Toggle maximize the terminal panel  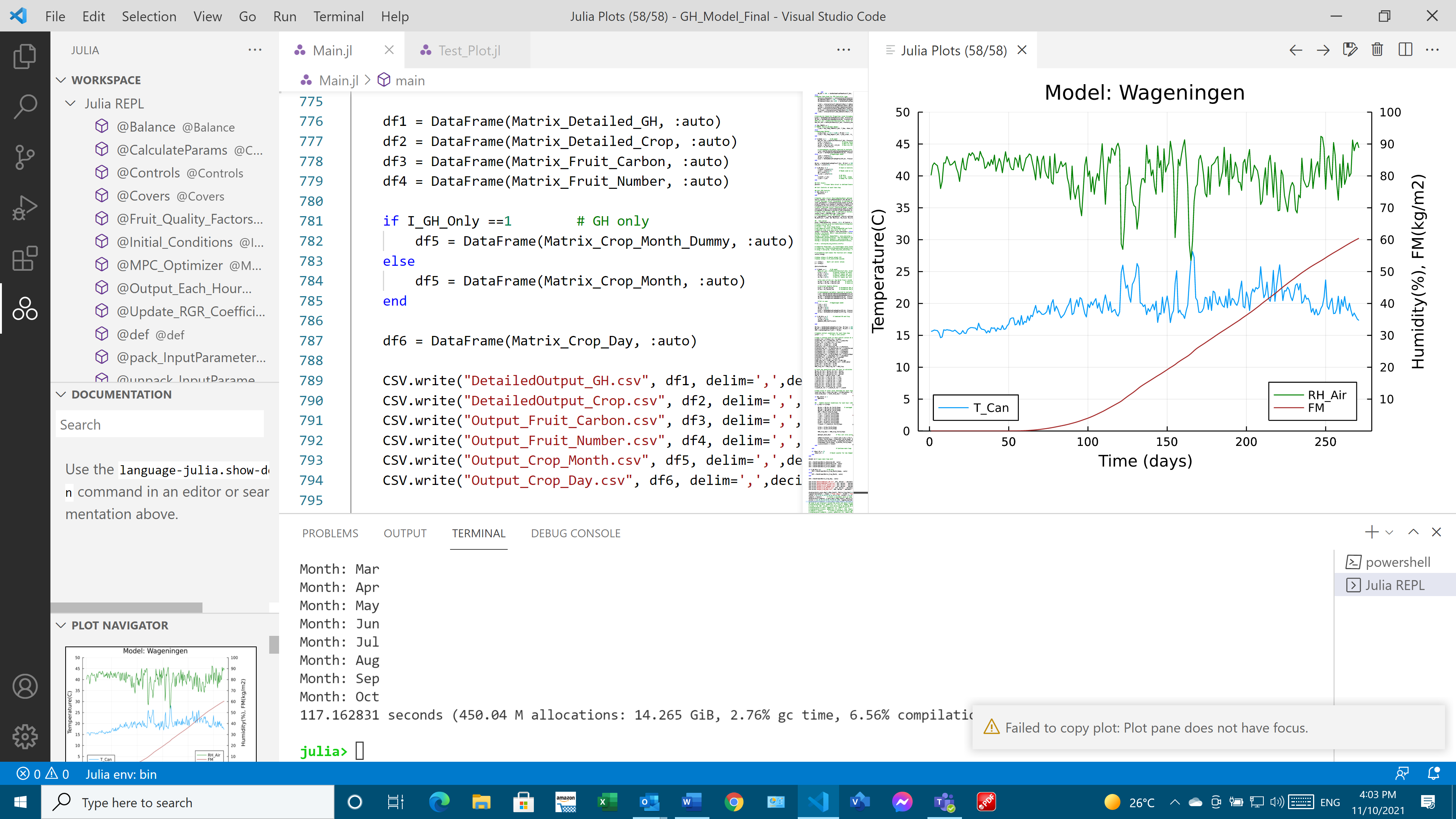(1413, 532)
